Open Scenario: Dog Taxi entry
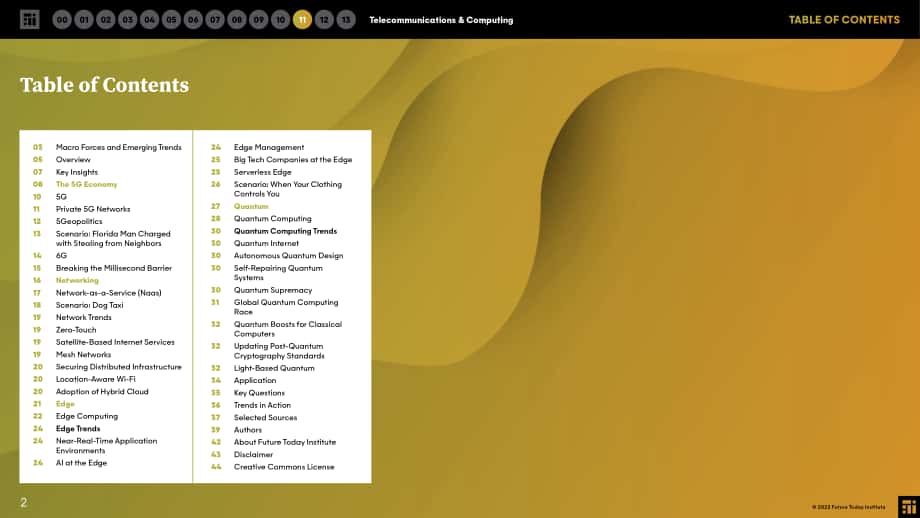Screen dimensions: 920x518 (x=90, y=305)
